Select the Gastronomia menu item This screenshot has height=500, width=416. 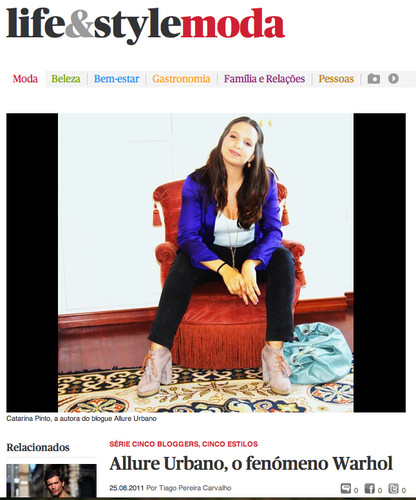click(181, 79)
